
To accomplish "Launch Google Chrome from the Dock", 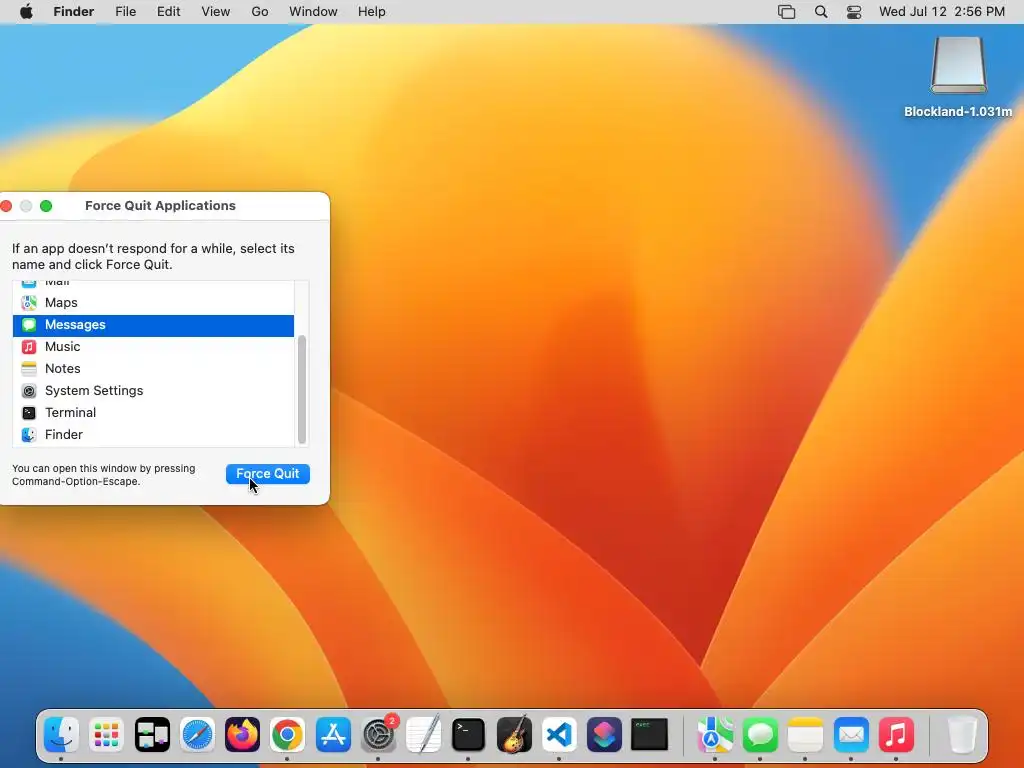I will click(287, 735).
